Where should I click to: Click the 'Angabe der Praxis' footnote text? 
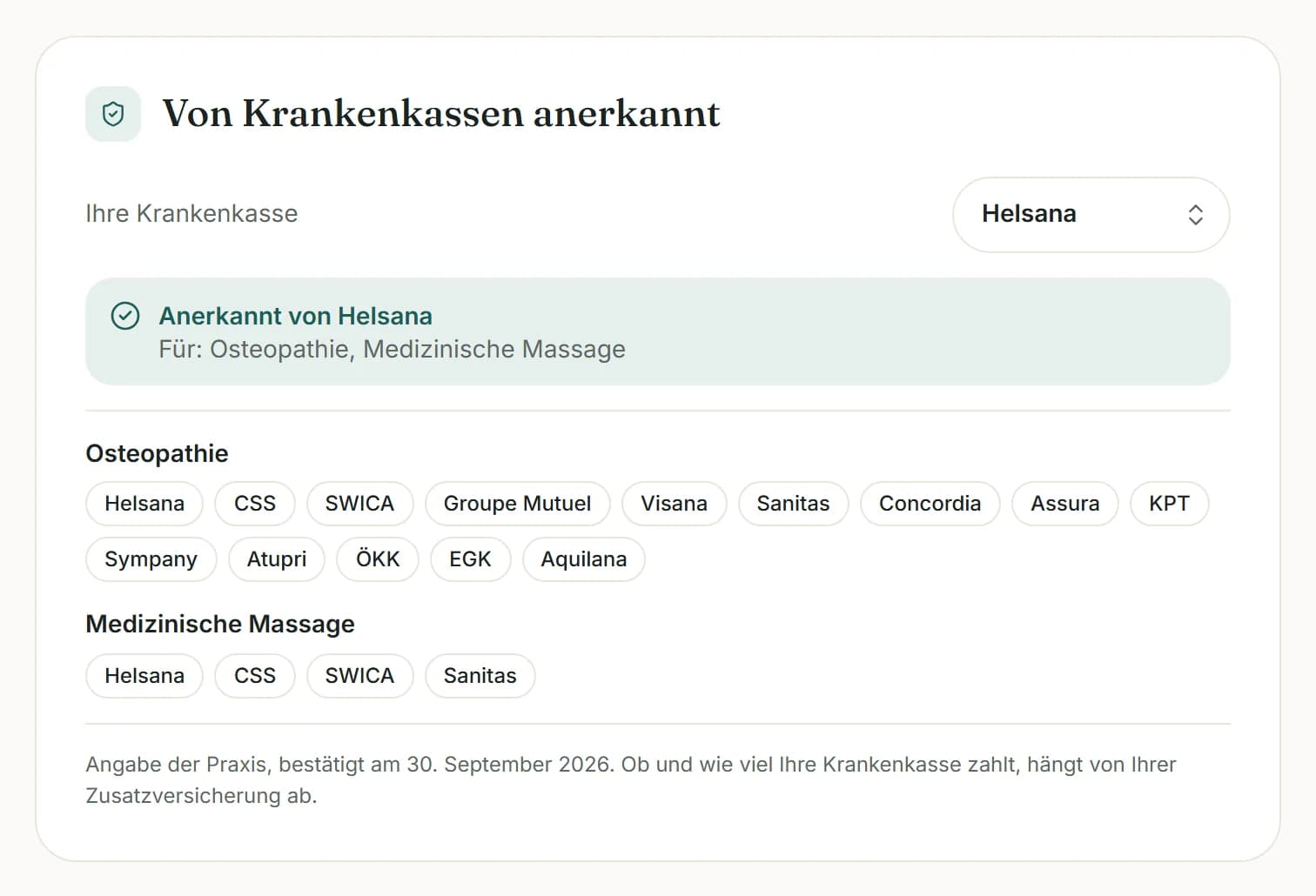[x=631, y=780]
